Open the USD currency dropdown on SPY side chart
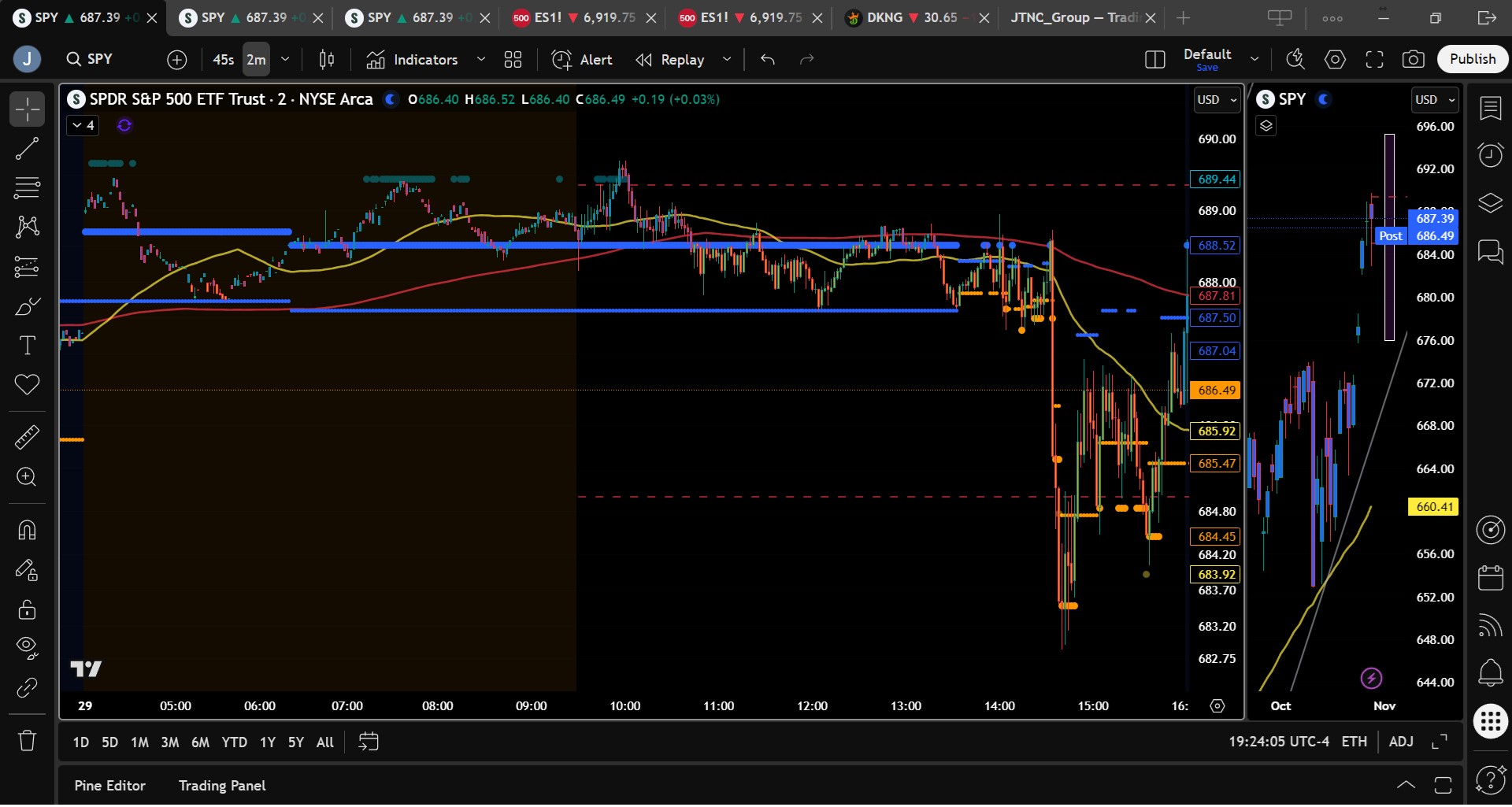Viewport: 1512px width, 807px height. click(x=1434, y=100)
